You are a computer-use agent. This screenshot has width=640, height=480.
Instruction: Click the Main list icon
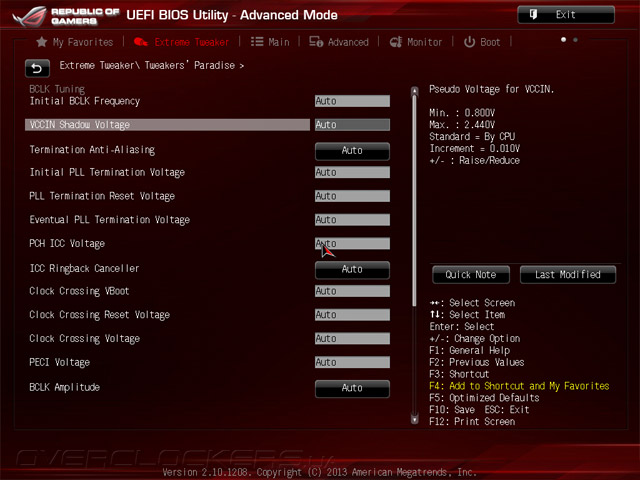click(257, 42)
